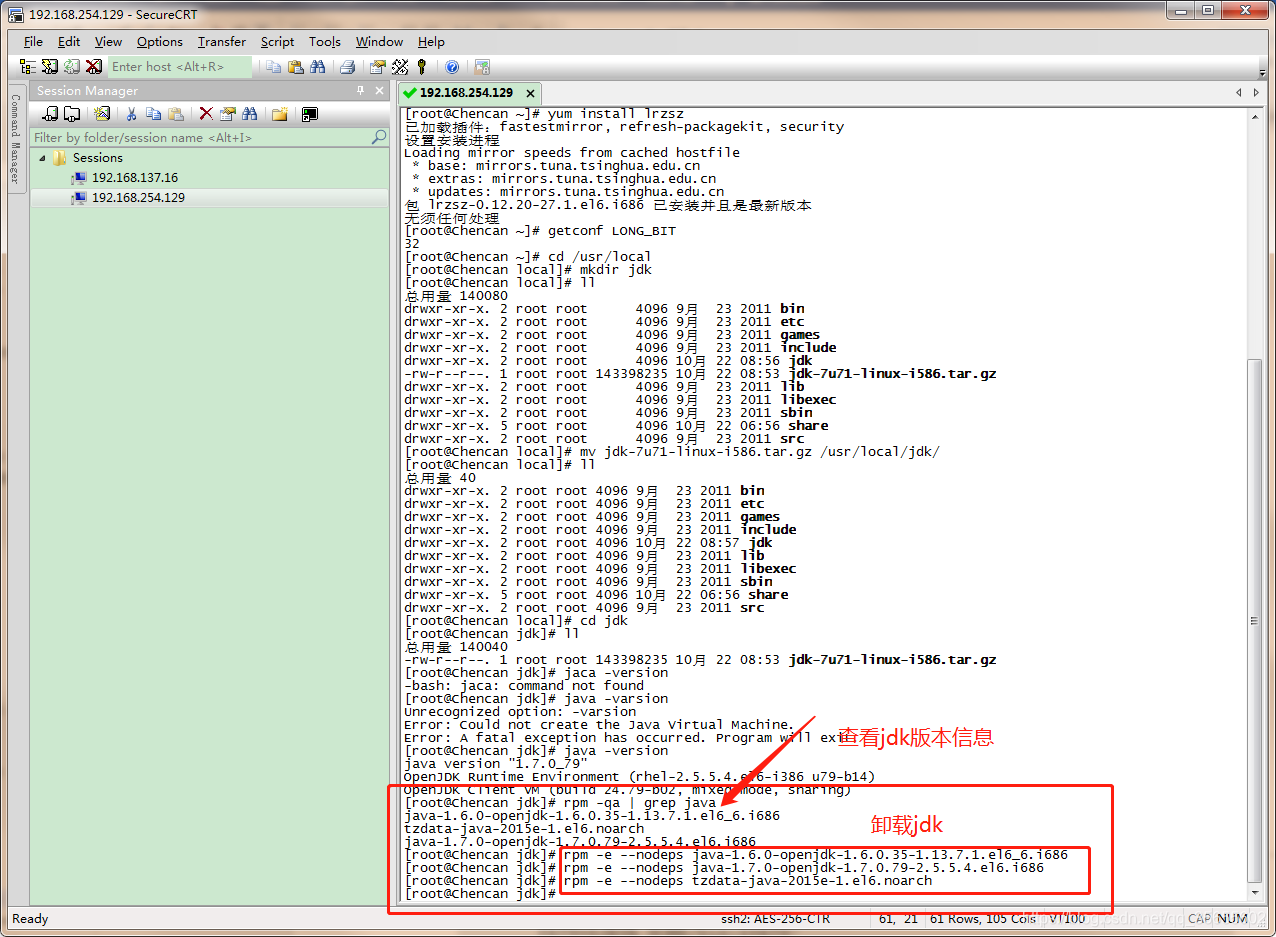1276x937 pixels.
Task: Click the Enter host input field
Action: pos(180,67)
